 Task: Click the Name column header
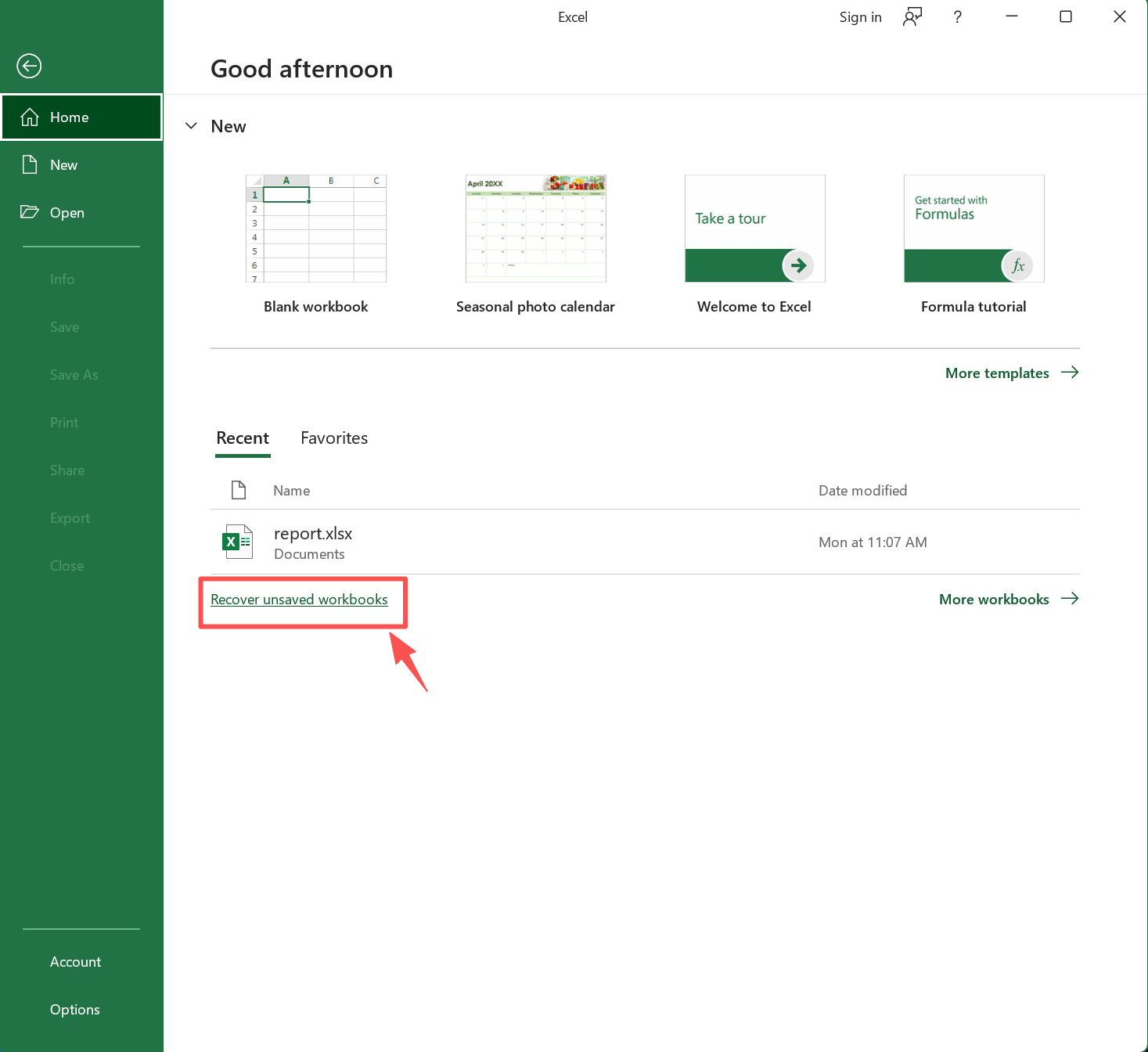tap(292, 491)
